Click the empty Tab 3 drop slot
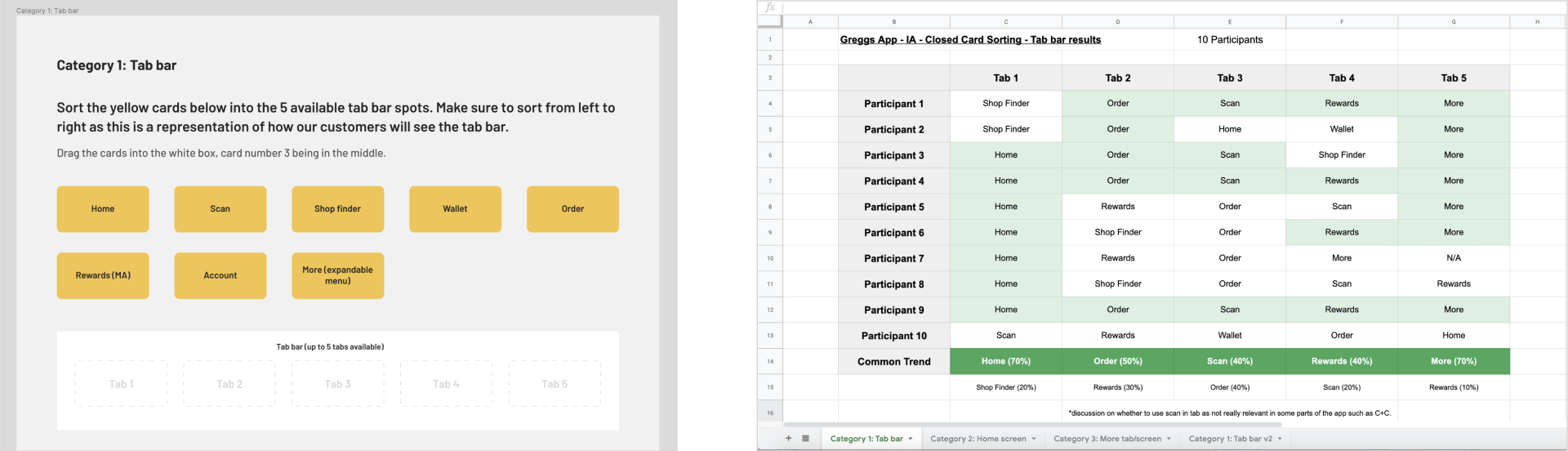Image resolution: width=1568 pixels, height=451 pixels. (x=337, y=384)
